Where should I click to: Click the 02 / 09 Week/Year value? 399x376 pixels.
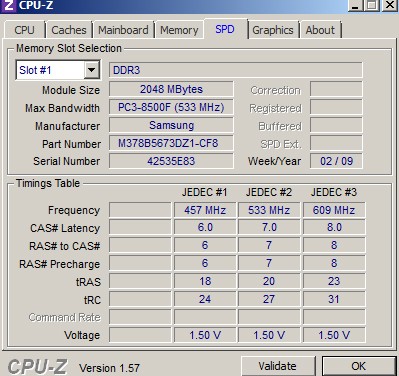336,161
